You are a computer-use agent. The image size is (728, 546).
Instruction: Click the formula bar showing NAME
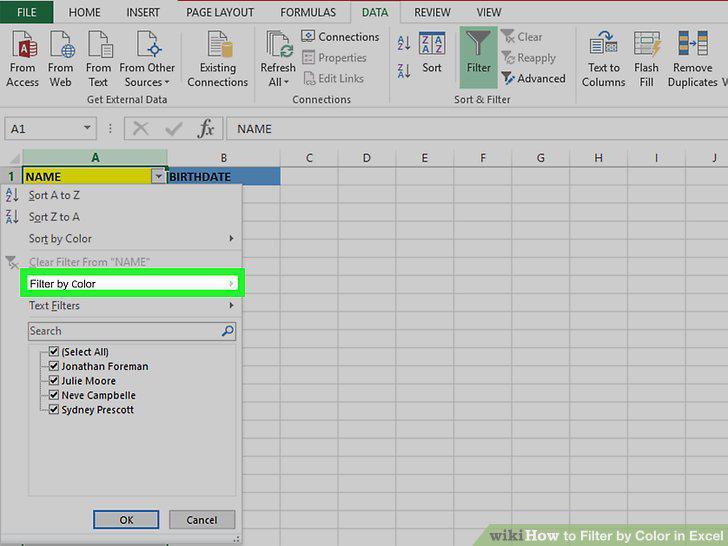pyautogui.click(x=477, y=129)
